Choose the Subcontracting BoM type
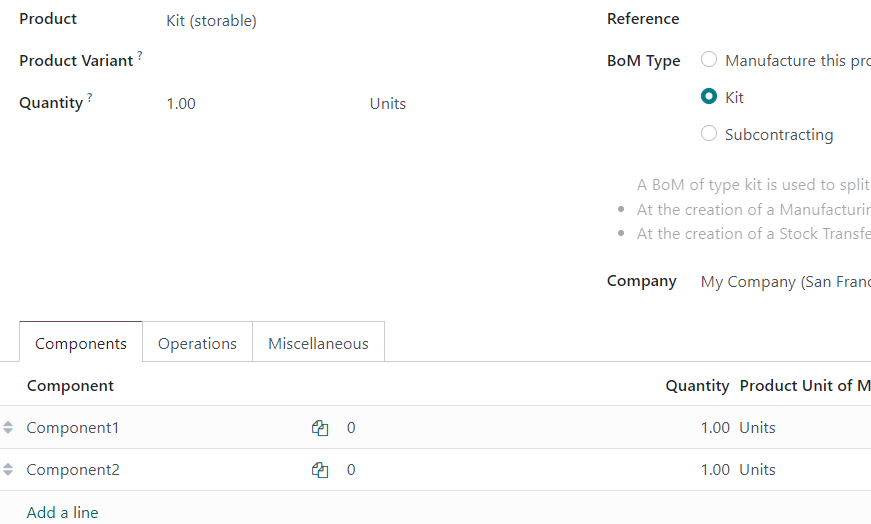871x524 pixels. (709, 134)
